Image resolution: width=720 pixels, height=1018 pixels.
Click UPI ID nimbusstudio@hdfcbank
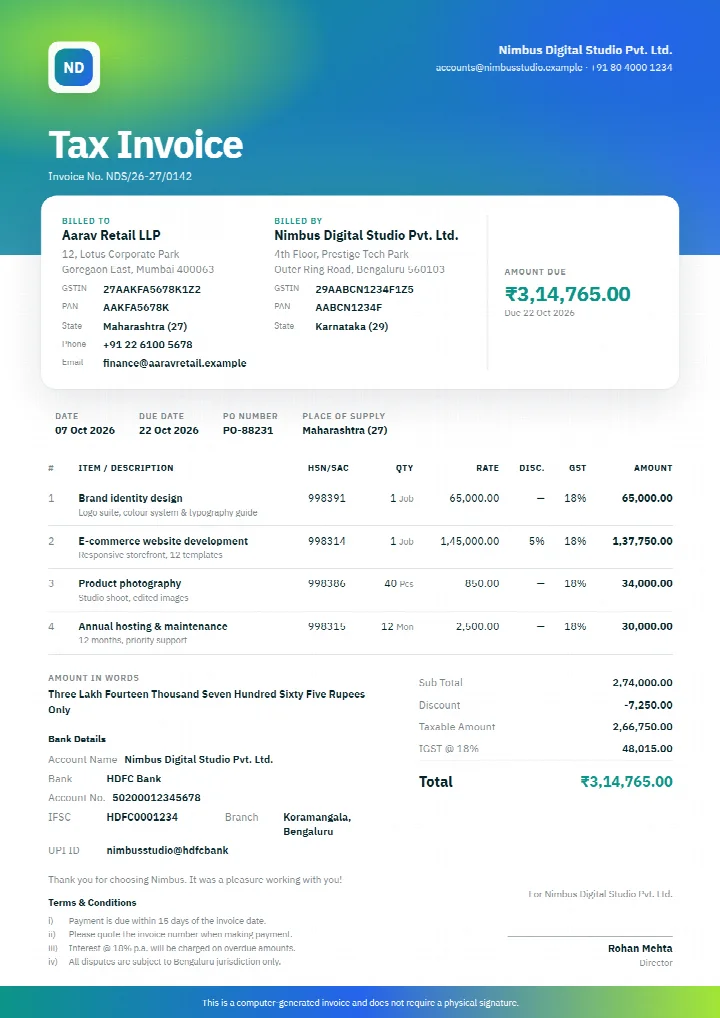[x=168, y=850]
